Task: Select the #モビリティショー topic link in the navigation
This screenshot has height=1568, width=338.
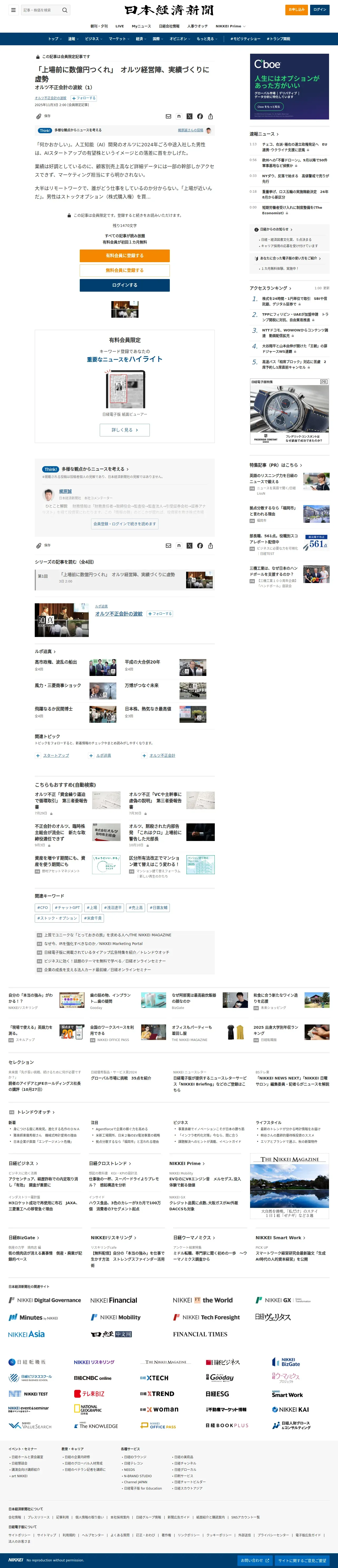Action: coord(245,39)
